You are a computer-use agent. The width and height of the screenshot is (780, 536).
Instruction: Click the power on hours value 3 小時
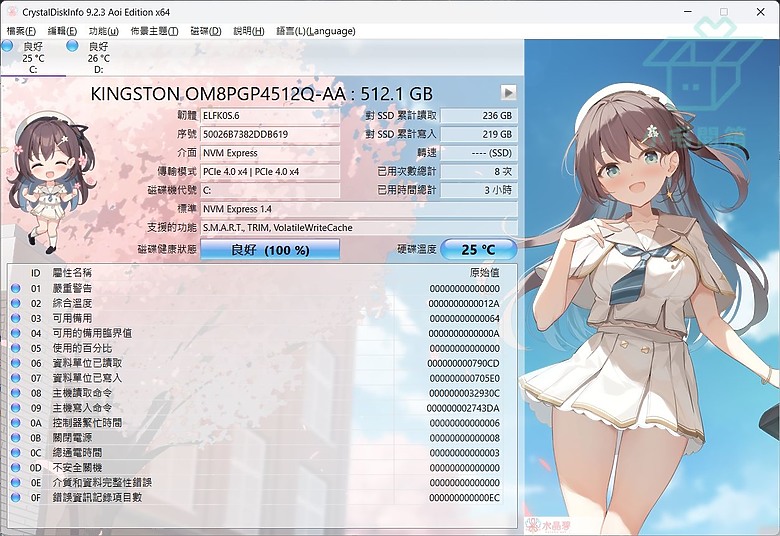point(479,190)
